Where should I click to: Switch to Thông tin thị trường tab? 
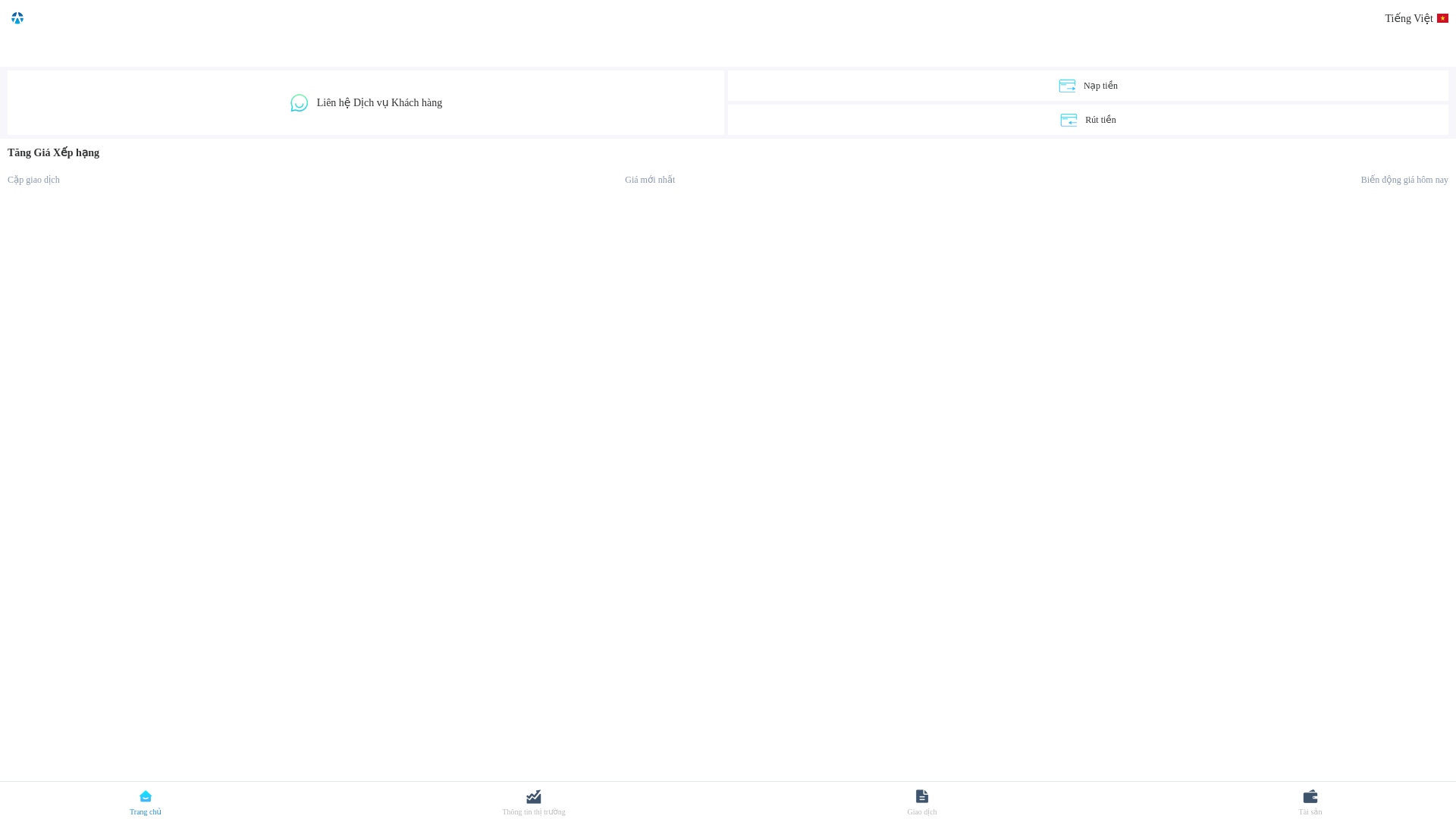click(534, 802)
